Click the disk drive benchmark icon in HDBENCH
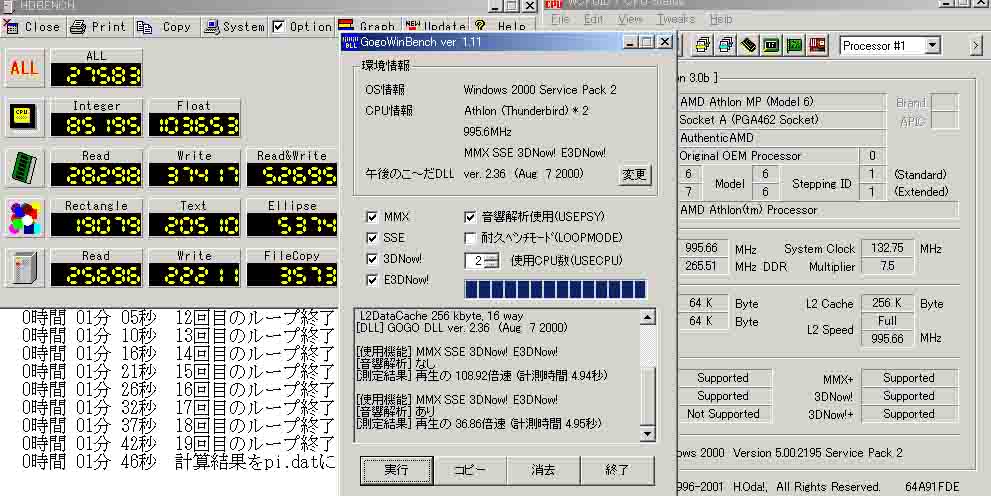The width and height of the screenshot is (991, 496). (24, 268)
